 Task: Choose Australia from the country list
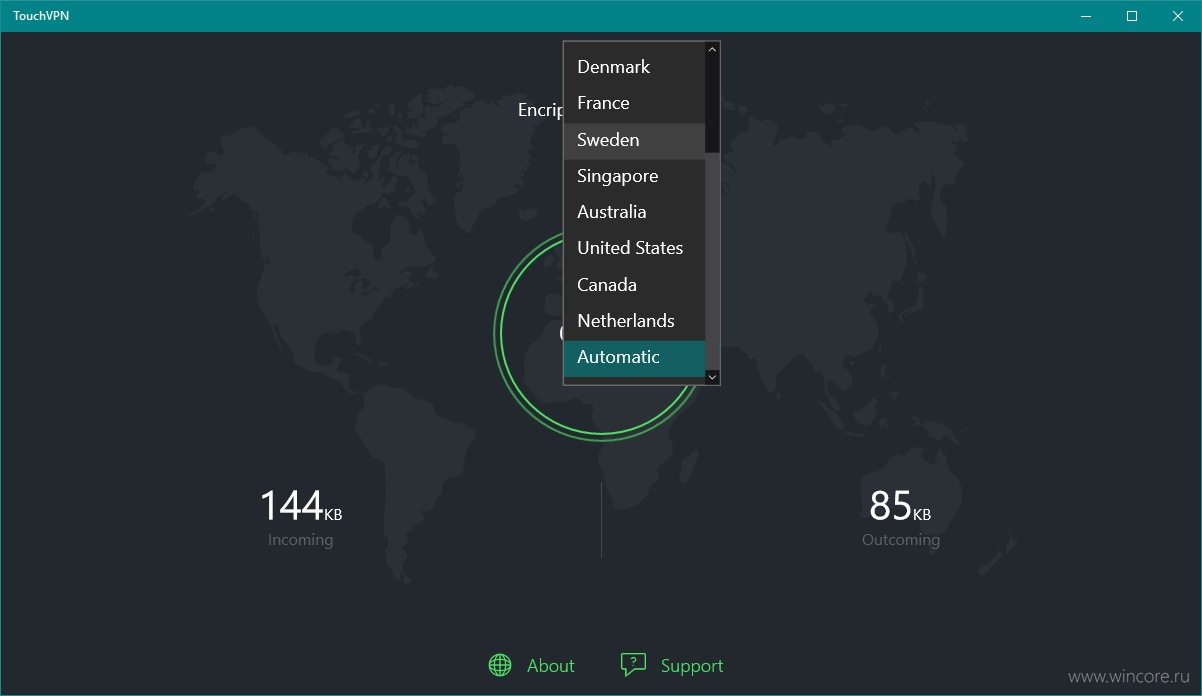click(x=634, y=212)
